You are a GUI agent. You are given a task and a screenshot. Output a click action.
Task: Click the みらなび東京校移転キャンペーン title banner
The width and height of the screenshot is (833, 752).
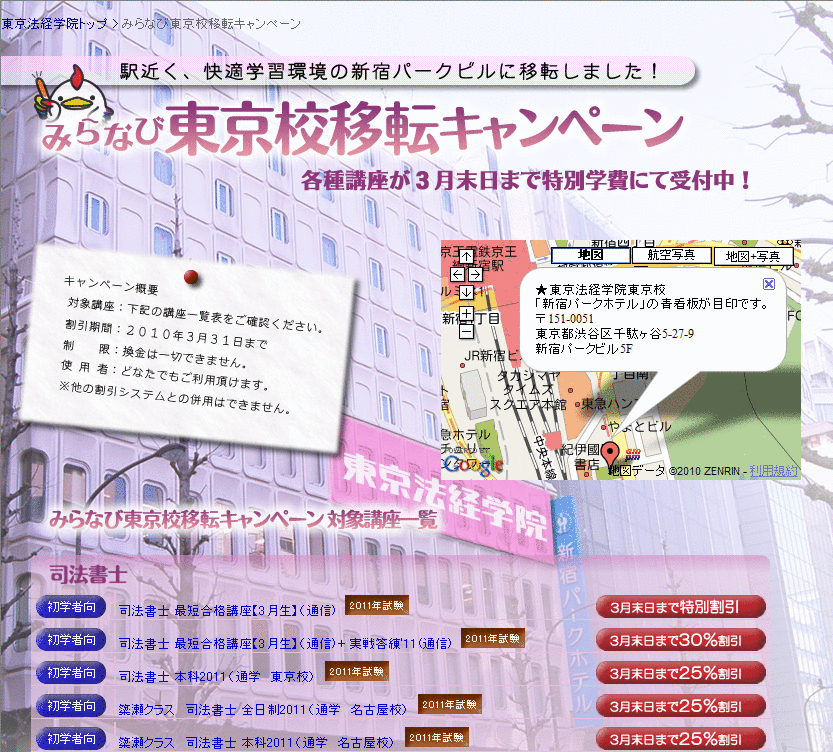pyautogui.click(x=362, y=127)
